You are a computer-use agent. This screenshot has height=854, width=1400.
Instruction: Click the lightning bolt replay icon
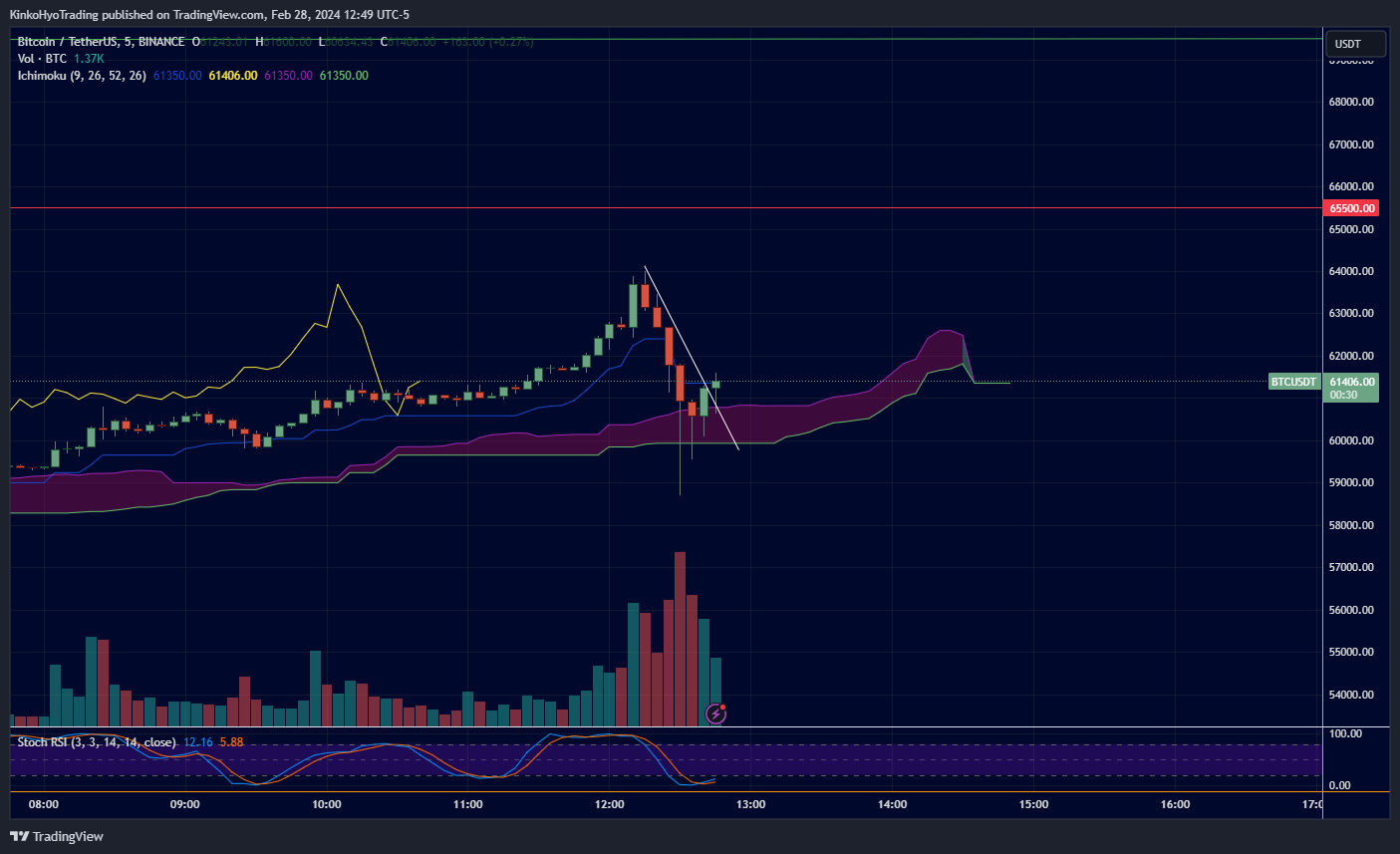[x=715, y=713]
